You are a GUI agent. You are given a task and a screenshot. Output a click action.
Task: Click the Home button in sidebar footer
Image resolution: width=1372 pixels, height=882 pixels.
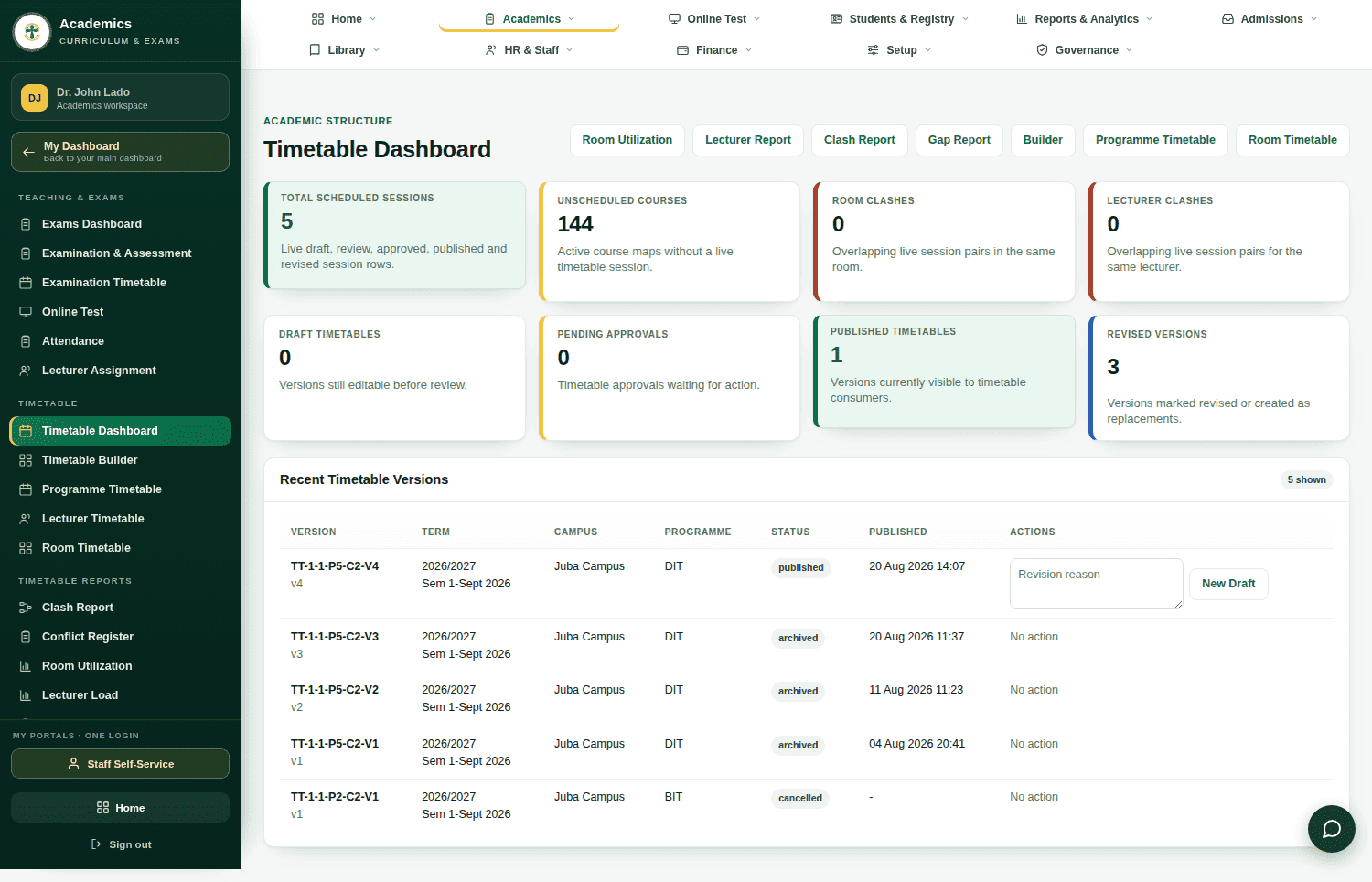[120, 808]
